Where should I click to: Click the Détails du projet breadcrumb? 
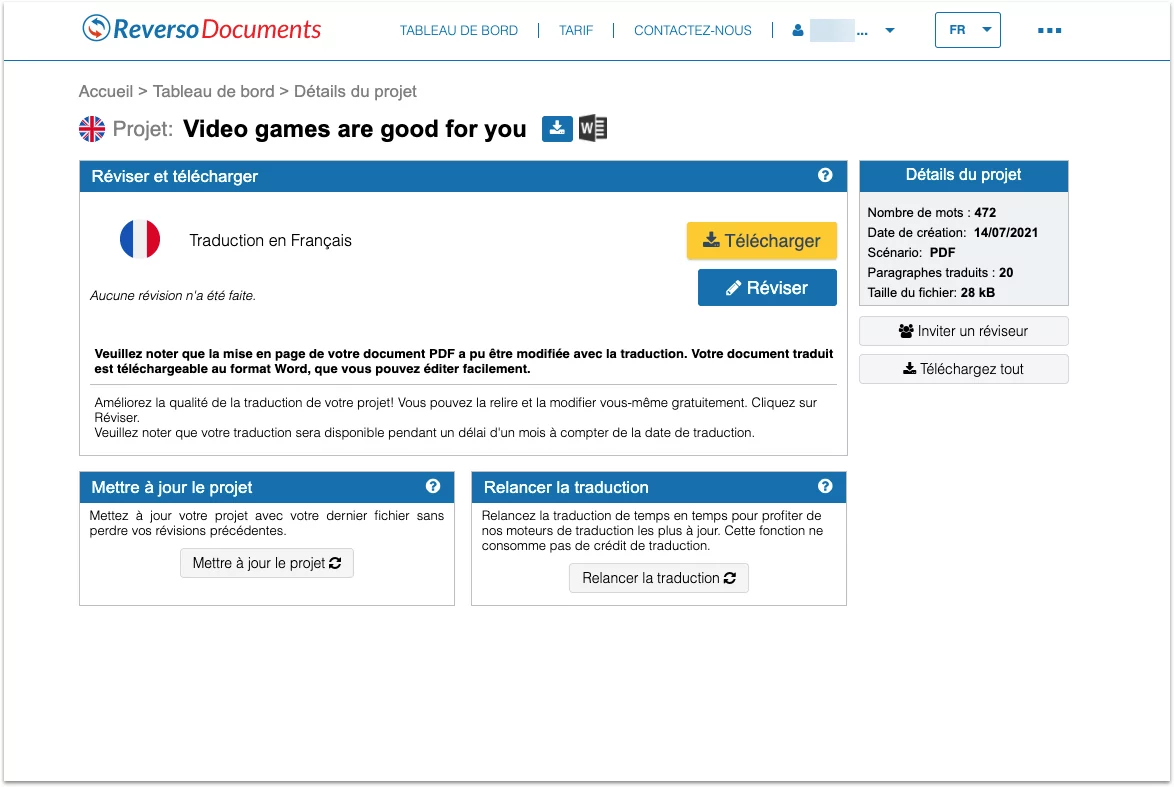355,91
